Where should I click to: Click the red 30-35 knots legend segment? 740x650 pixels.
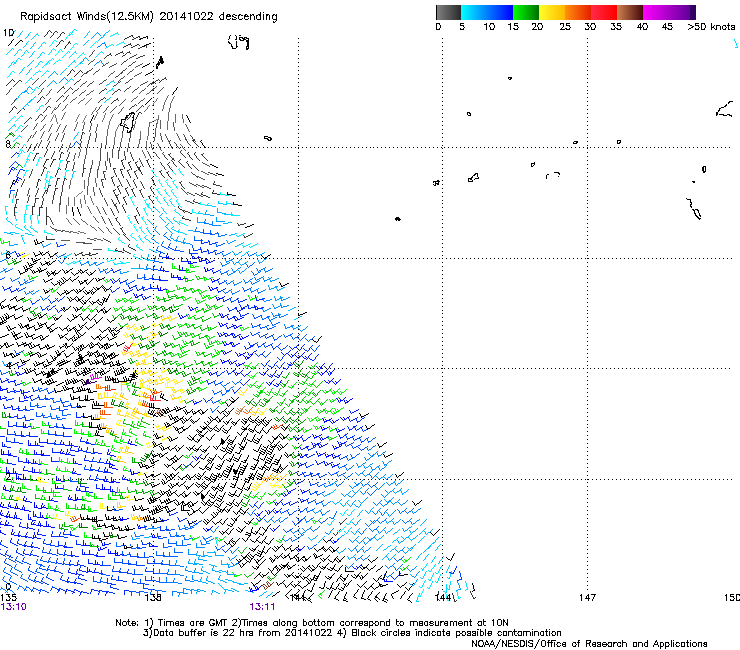point(604,12)
